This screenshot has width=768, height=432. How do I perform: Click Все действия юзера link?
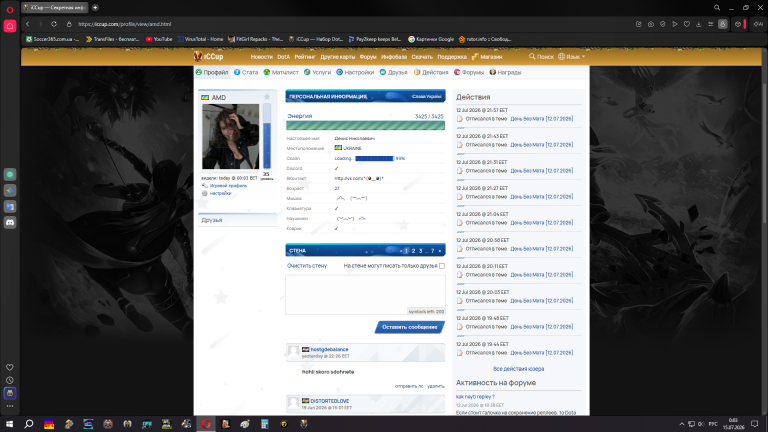pos(518,369)
